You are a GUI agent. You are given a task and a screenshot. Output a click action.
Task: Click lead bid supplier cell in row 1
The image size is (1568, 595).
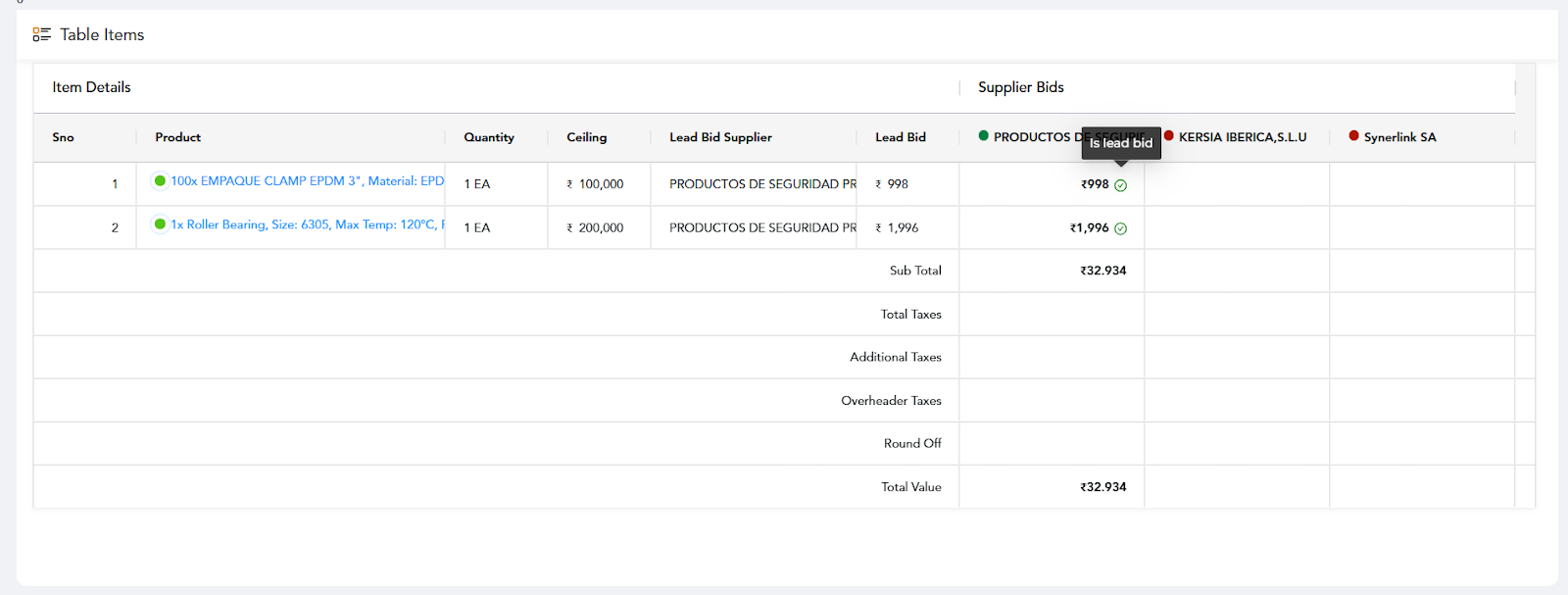[x=754, y=184]
